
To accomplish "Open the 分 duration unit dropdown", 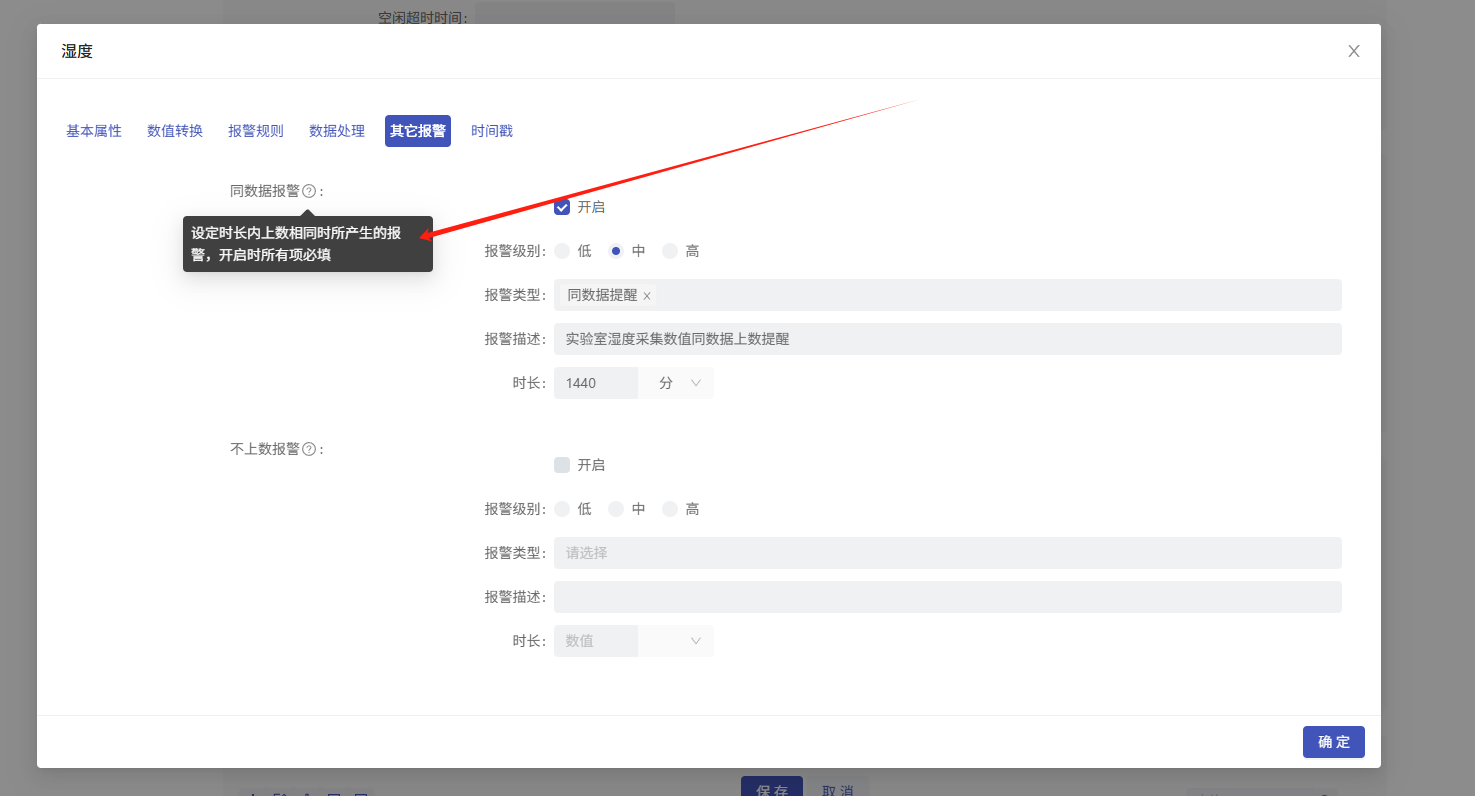I will point(676,382).
